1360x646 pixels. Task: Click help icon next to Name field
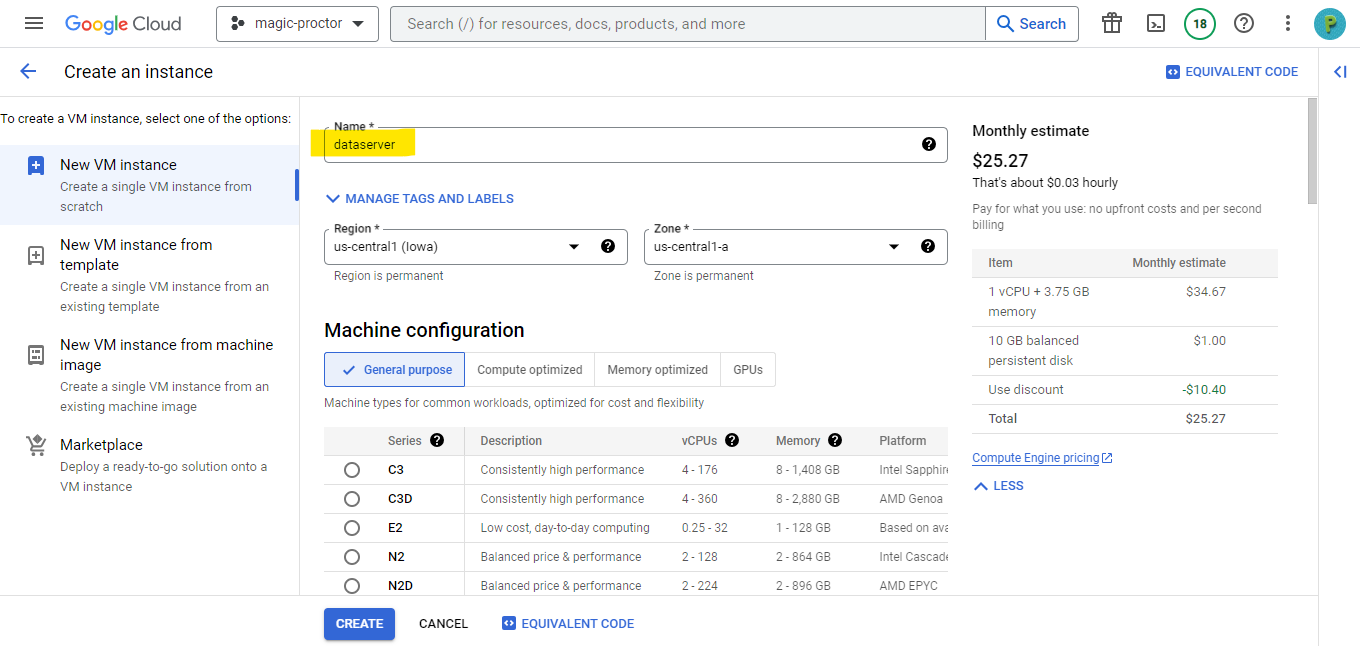pyautogui.click(x=928, y=145)
